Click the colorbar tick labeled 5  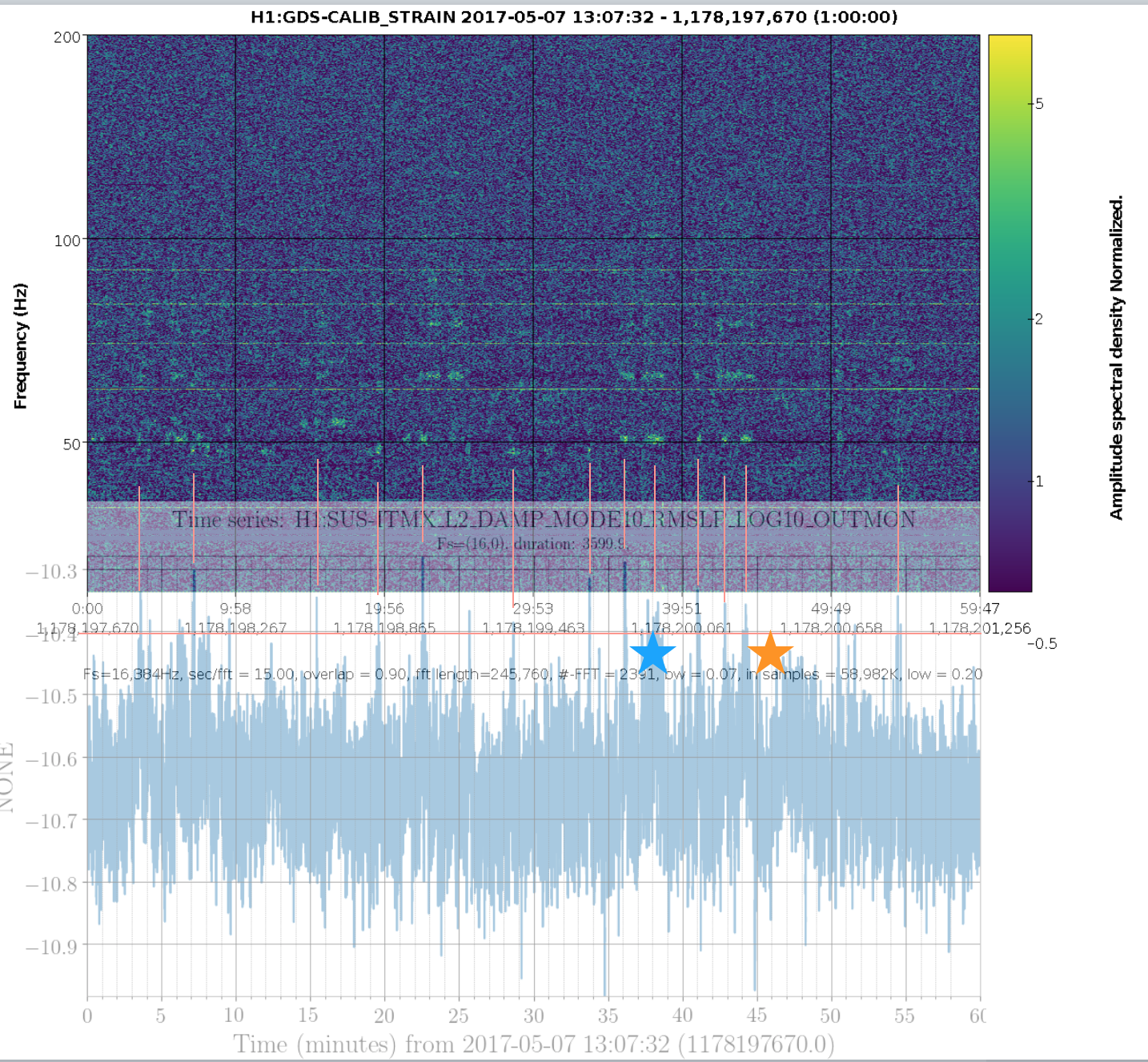1039,104
